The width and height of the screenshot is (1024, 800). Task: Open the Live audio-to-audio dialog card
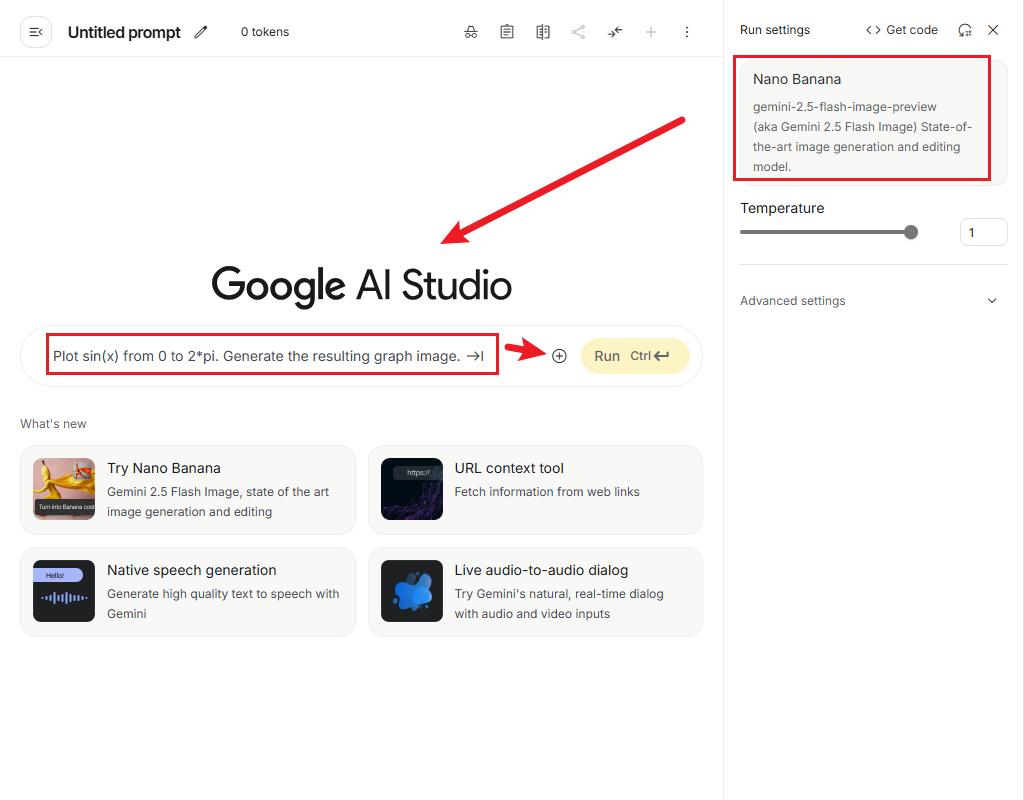[x=536, y=592]
